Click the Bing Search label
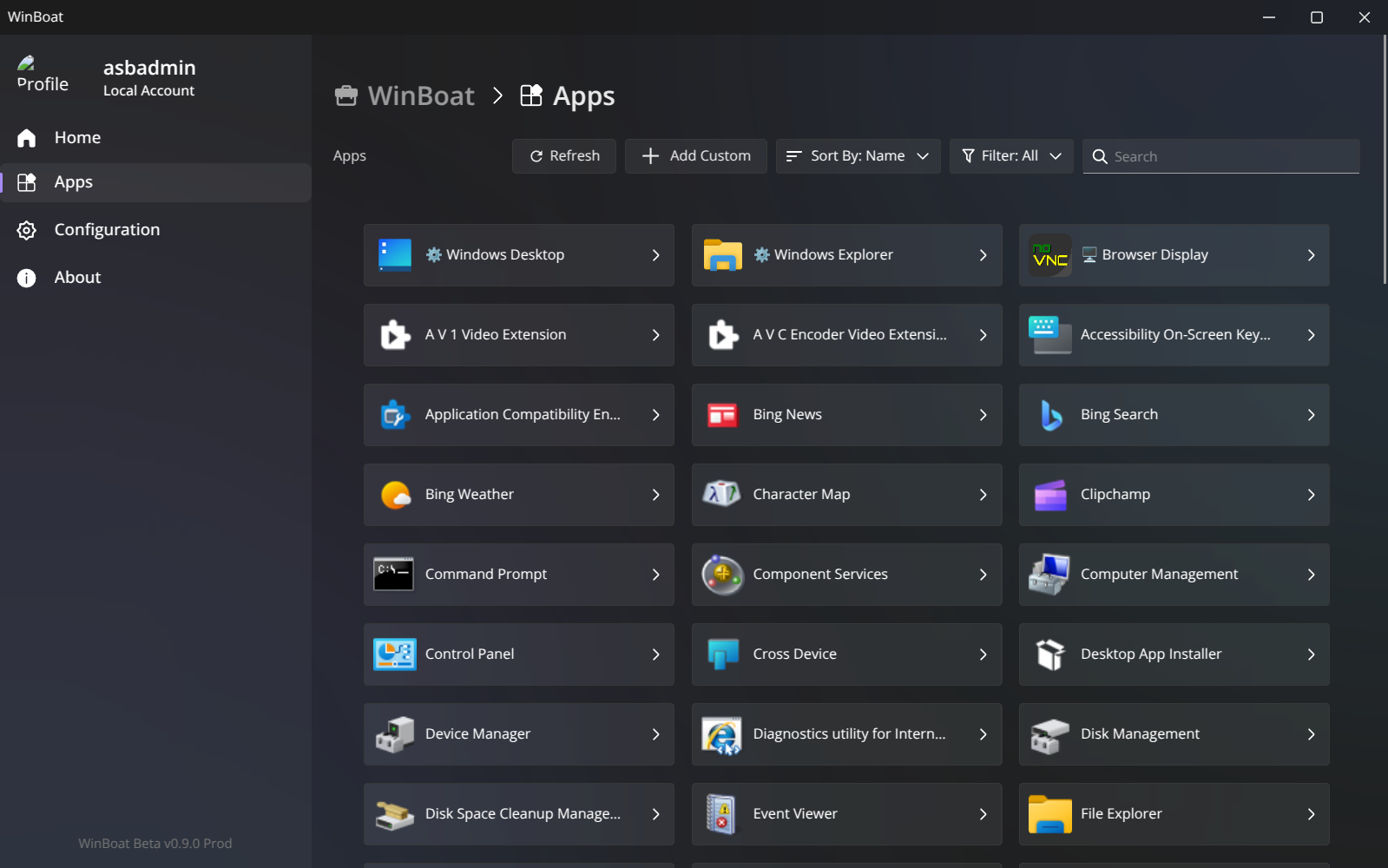This screenshot has width=1388, height=868. (x=1119, y=415)
